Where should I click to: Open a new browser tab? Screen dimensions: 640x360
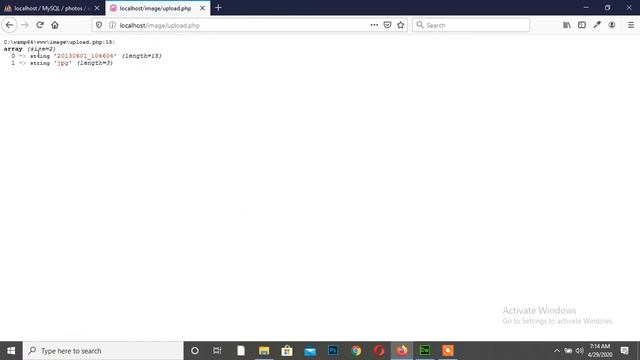(218, 8)
